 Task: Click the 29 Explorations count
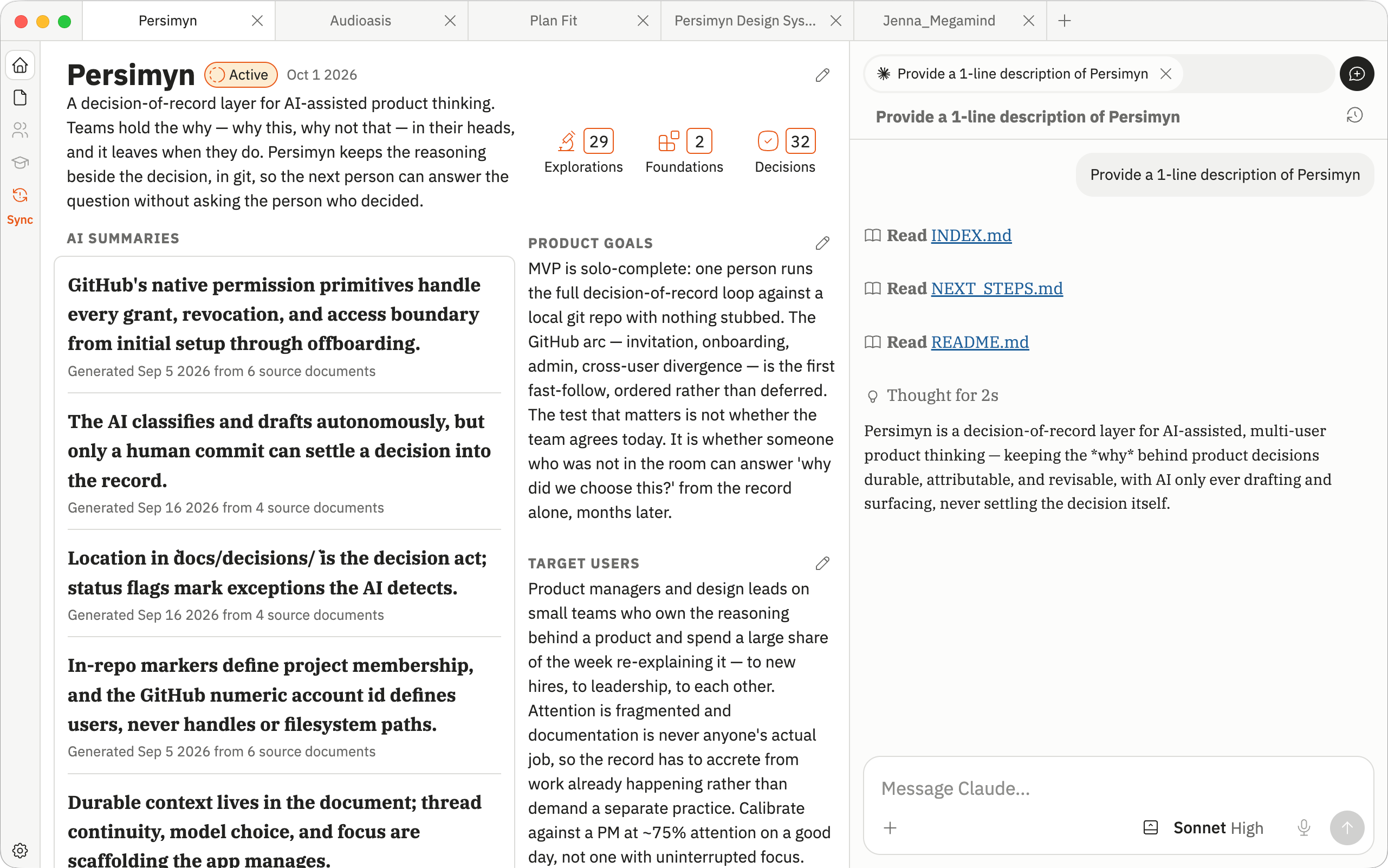598,141
